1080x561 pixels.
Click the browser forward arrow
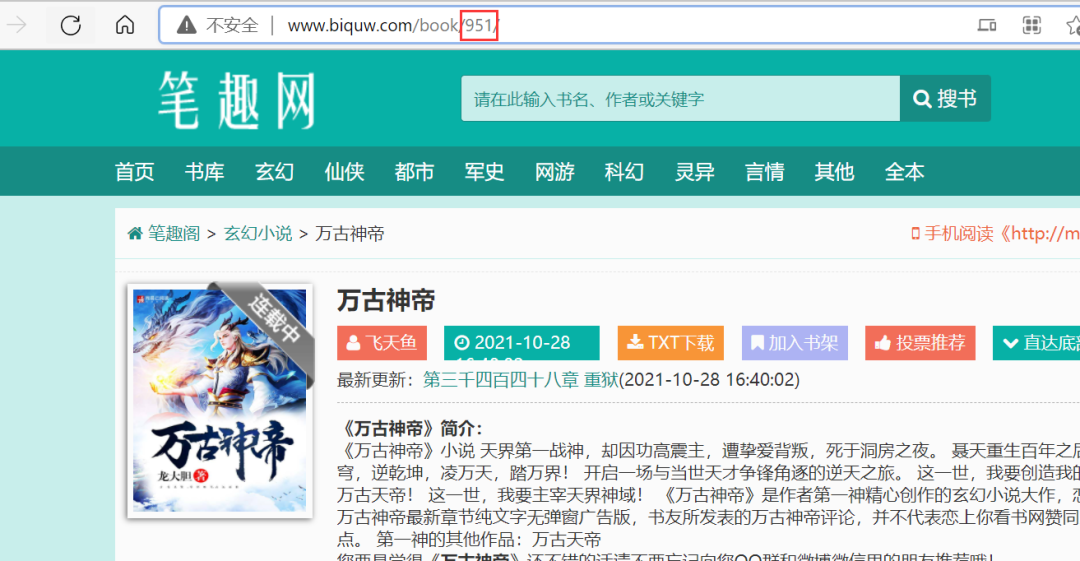click(17, 26)
